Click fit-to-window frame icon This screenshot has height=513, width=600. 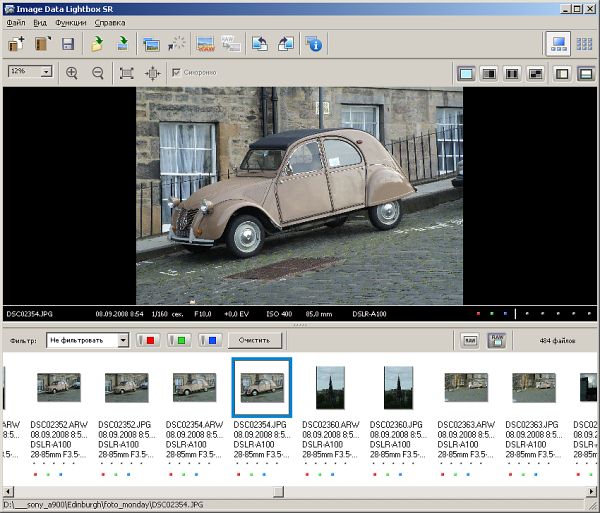127,73
